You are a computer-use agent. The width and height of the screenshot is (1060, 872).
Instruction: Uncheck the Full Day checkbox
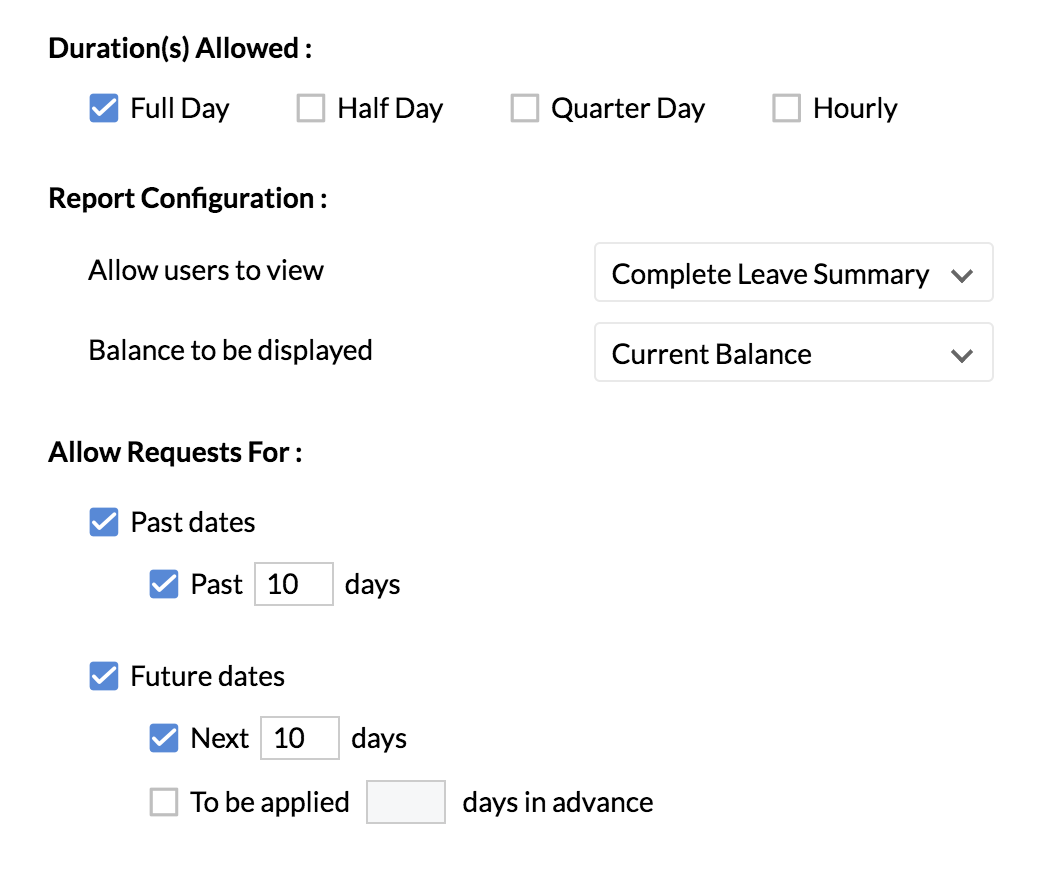(x=103, y=108)
